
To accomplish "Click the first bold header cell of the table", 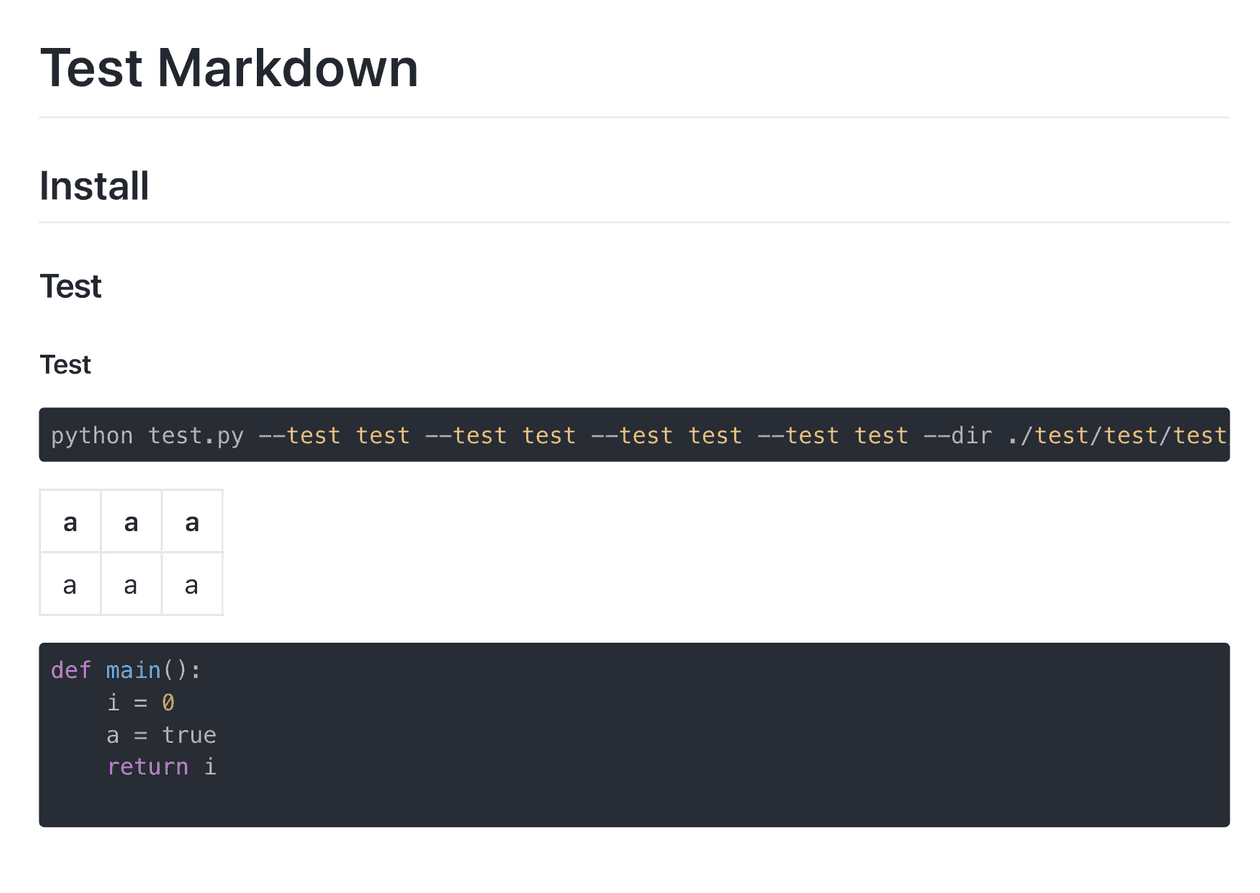I will click(70, 521).
